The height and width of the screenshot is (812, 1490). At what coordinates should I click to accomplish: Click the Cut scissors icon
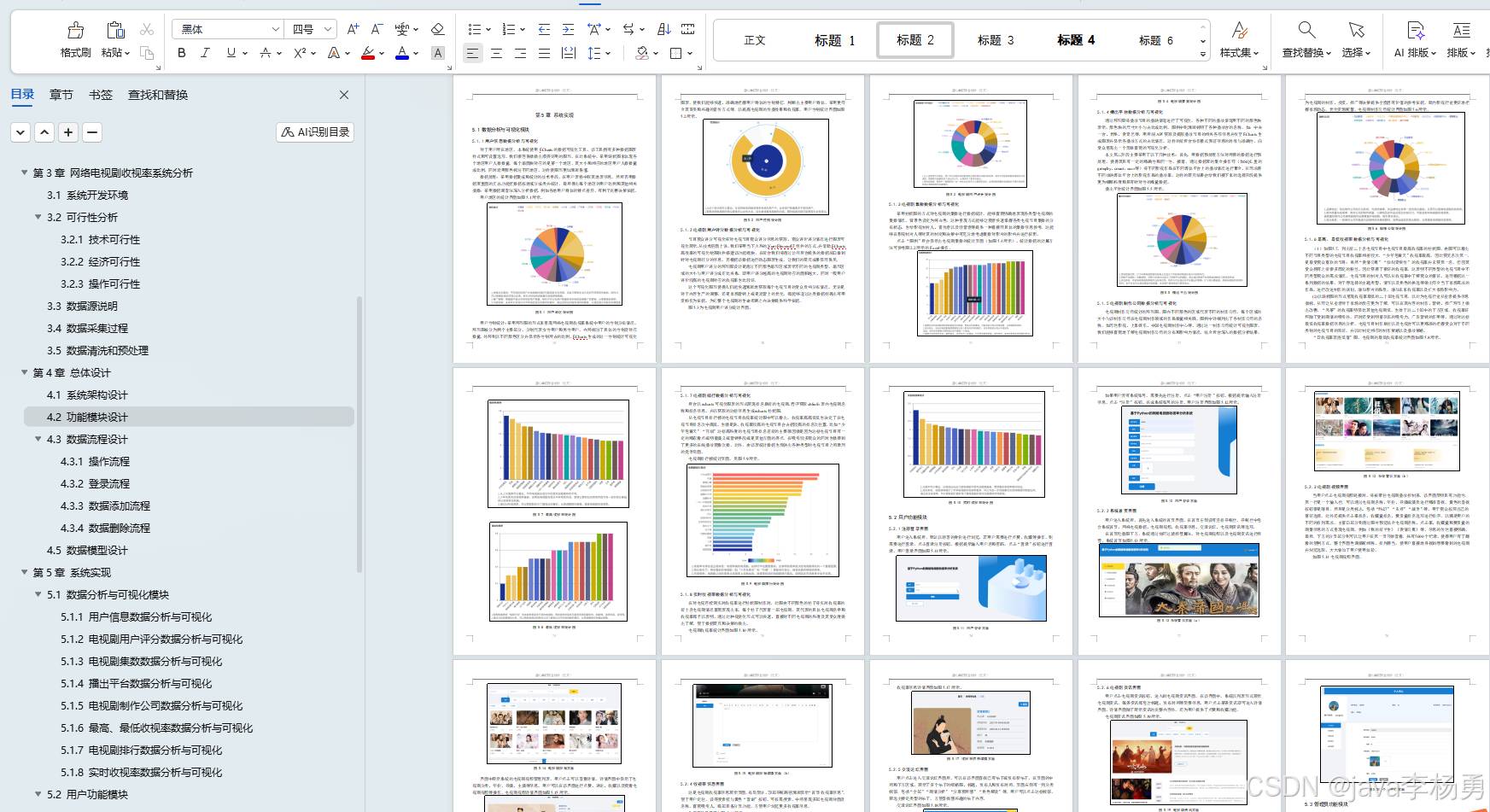pyautogui.click(x=147, y=30)
